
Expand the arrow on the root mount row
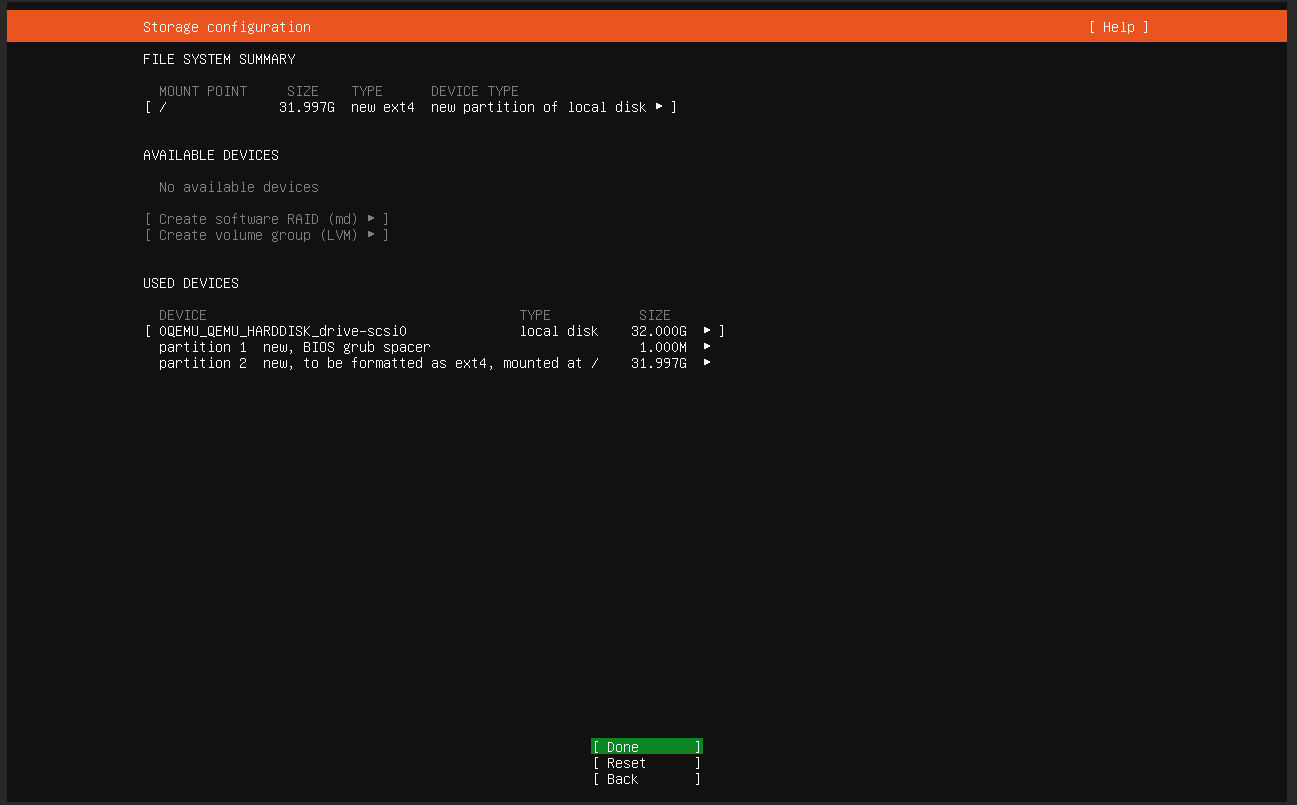point(659,106)
